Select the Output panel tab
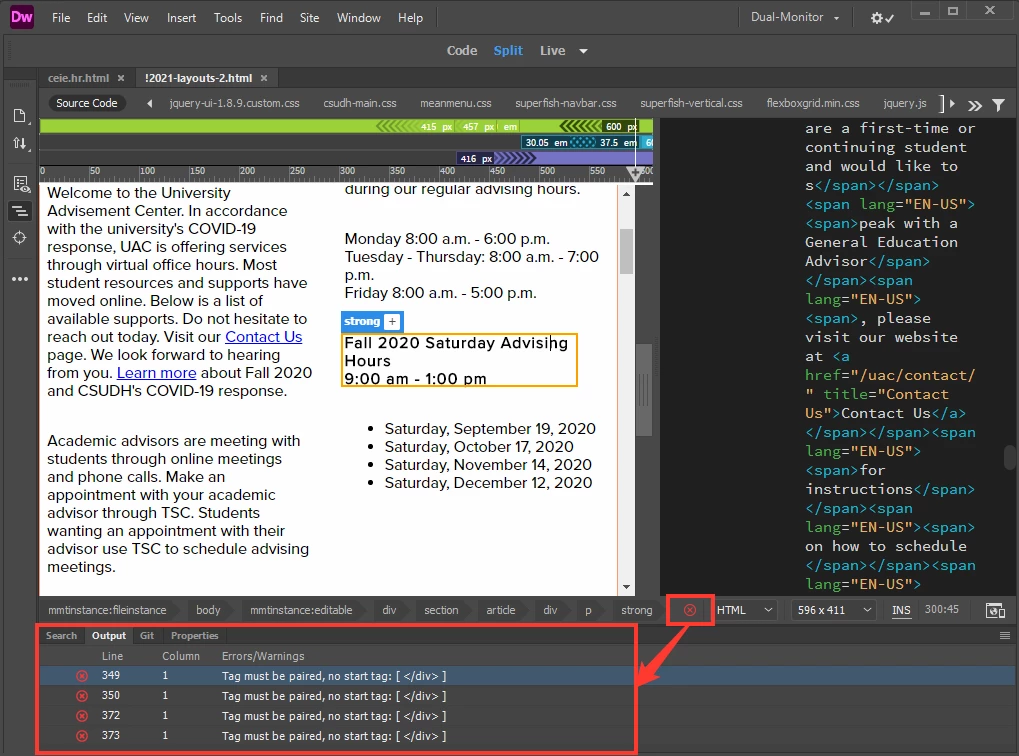Image resolution: width=1019 pixels, height=756 pixels. pyautogui.click(x=109, y=636)
